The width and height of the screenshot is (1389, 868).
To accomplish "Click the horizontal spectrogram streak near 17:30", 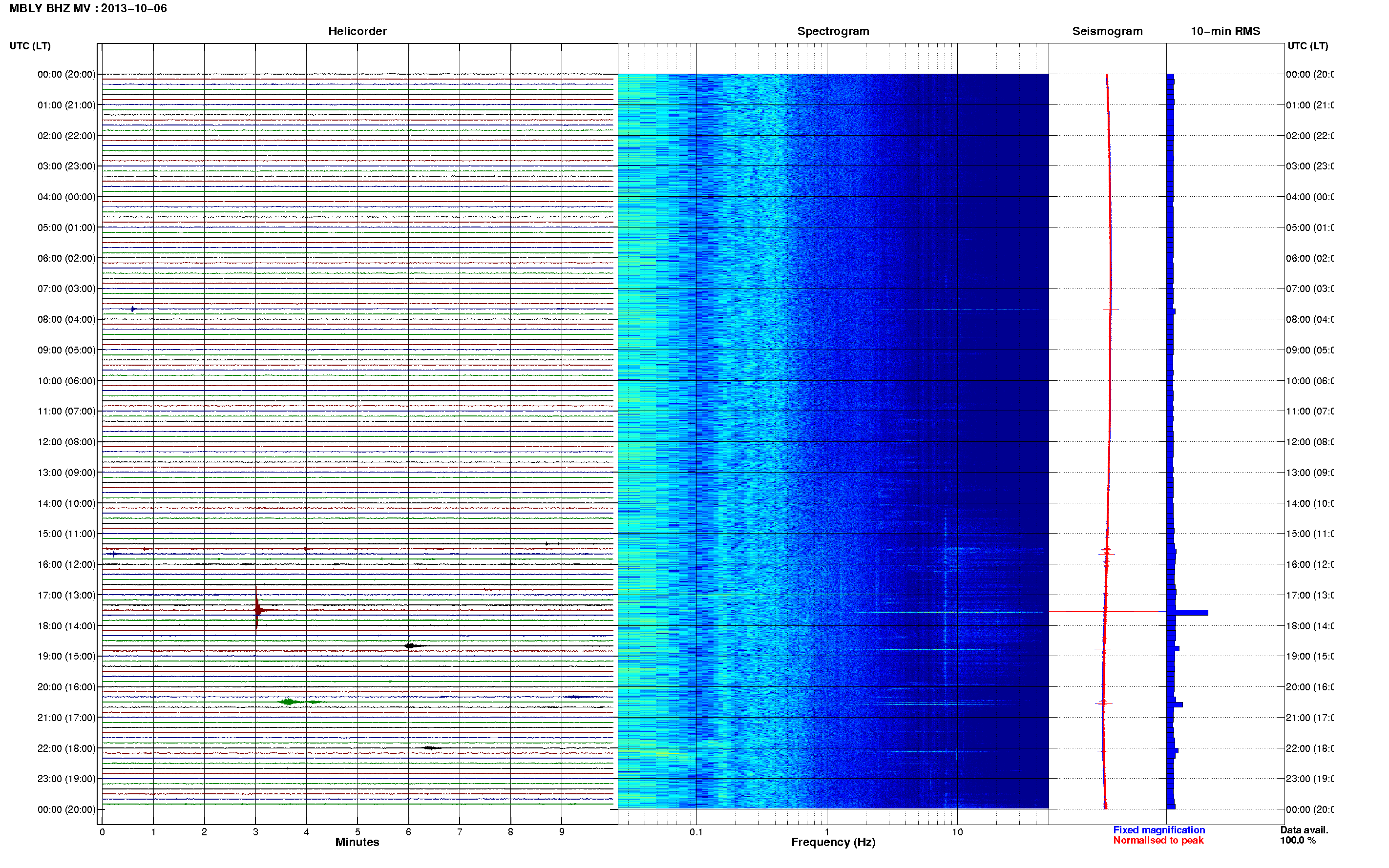I will pyautogui.click(x=950, y=612).
